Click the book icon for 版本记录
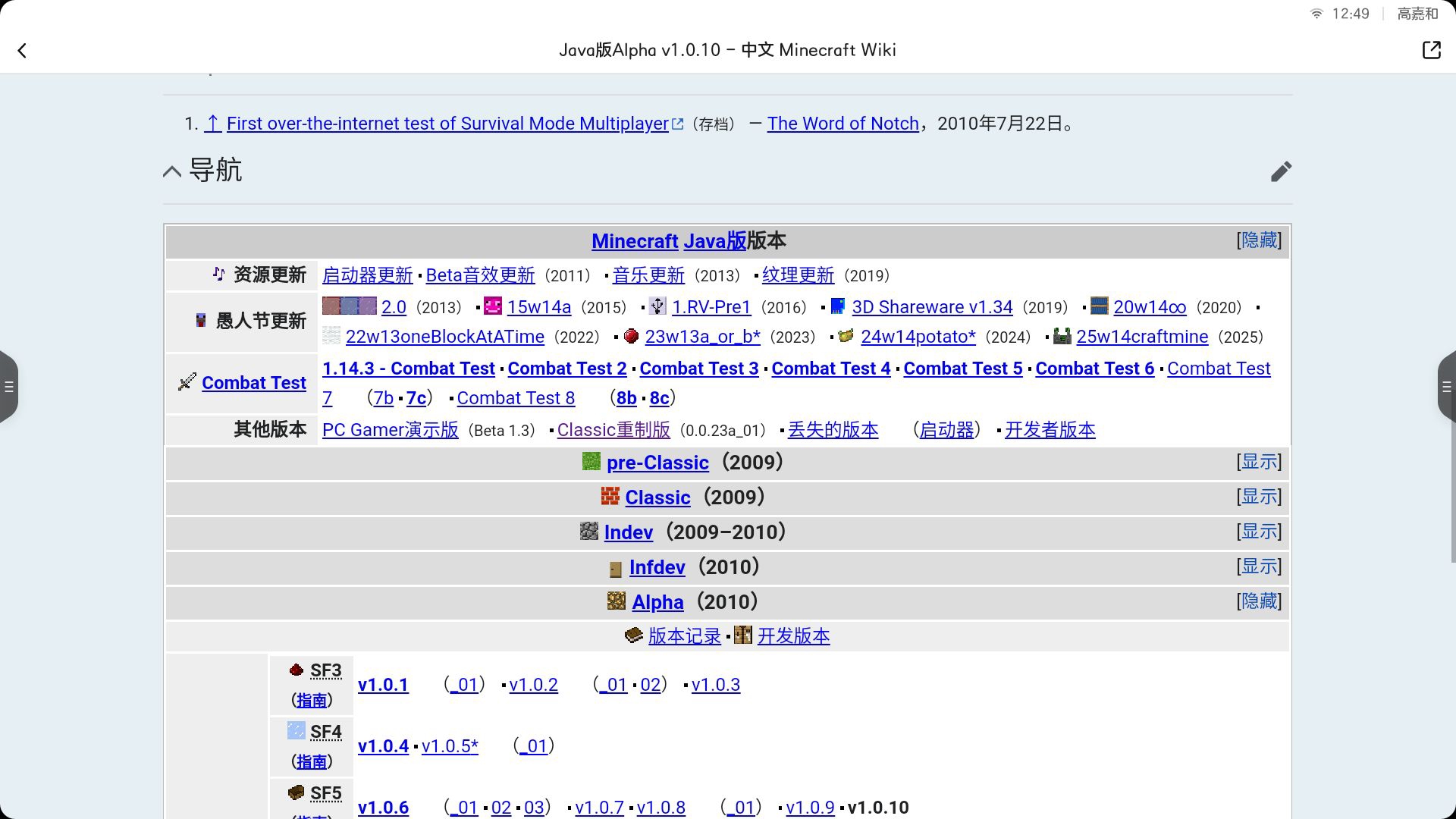 point(633,635)
